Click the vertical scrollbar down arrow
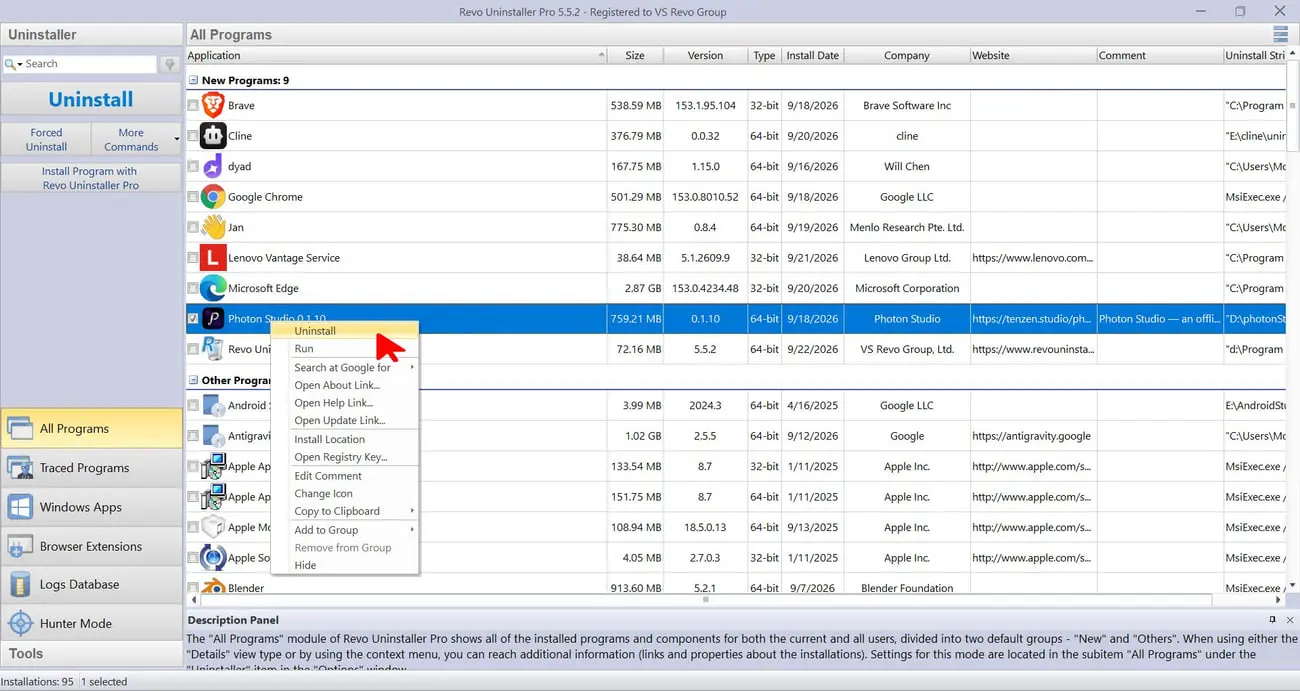1300x691 pixels. tap(1292, 584)
